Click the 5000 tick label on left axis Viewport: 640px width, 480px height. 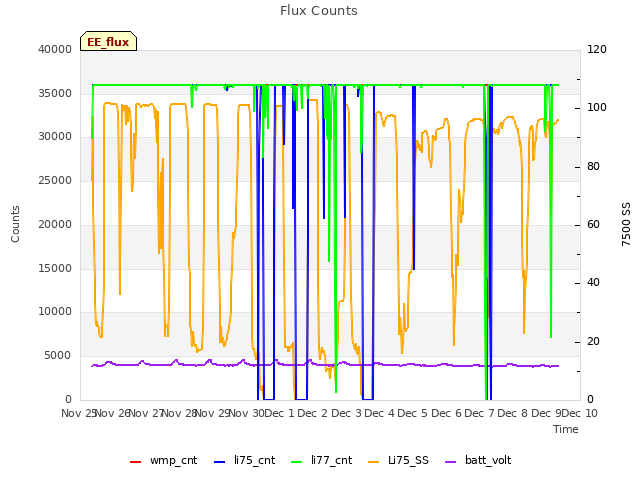pos(58,356)
